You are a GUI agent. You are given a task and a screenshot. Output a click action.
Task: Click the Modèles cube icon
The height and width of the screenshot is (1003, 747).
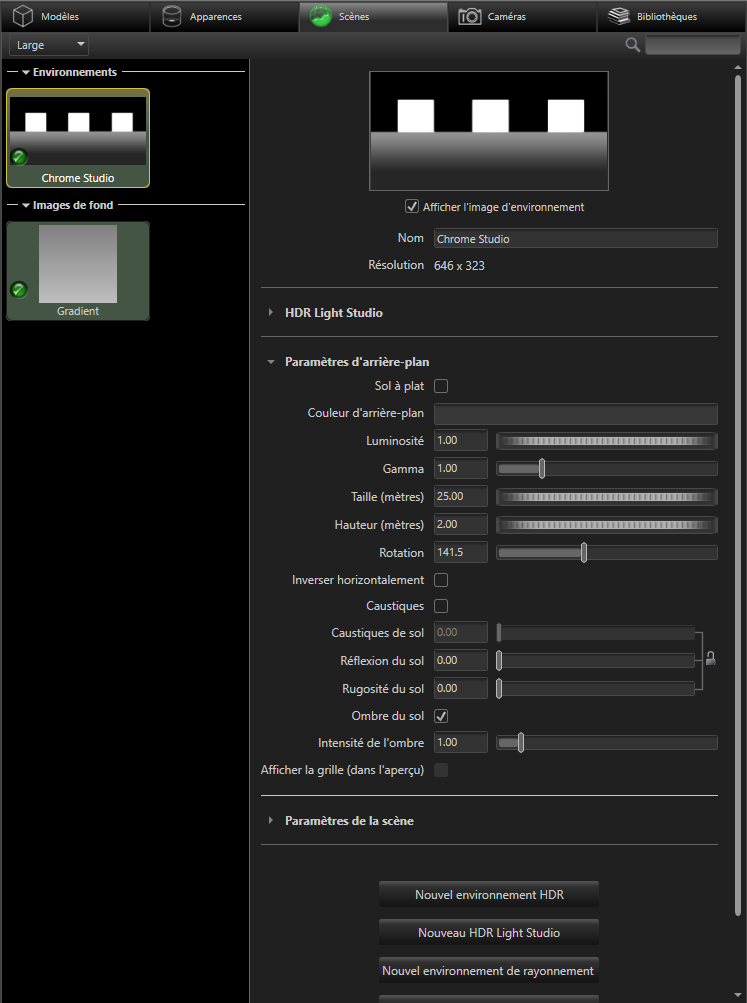(x=22, y=16)
